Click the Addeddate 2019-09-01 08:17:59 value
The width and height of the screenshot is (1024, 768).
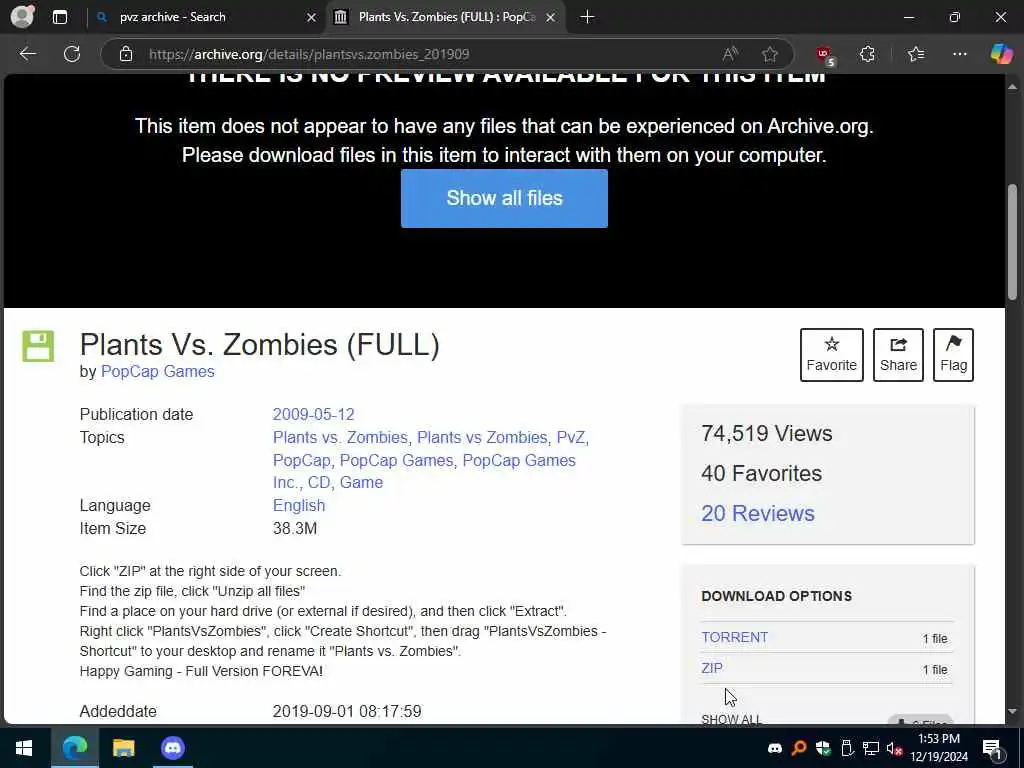[x=347, y=711]
